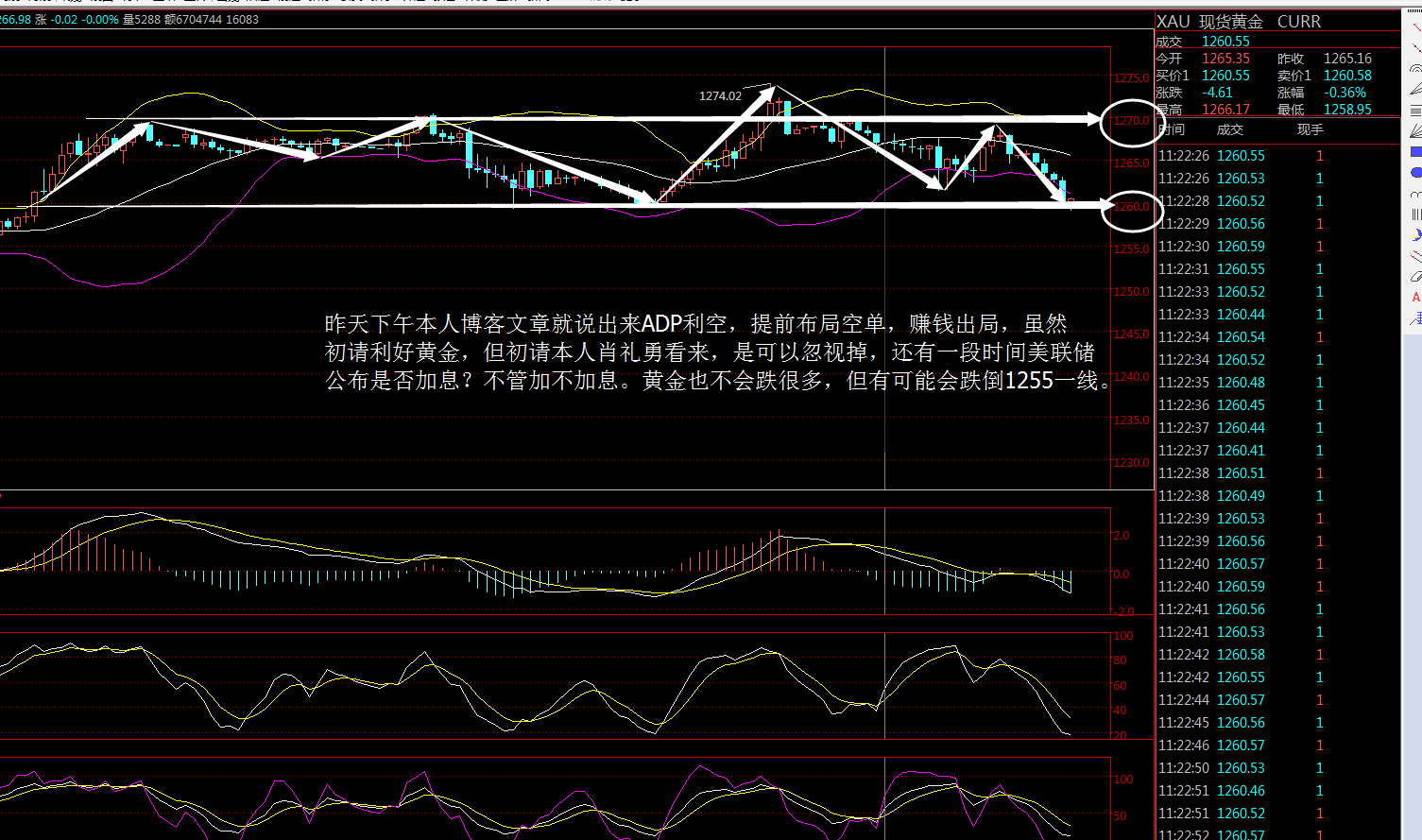
Task: Click the 1274.02 high price label
Action: click(x=720, y=95)
